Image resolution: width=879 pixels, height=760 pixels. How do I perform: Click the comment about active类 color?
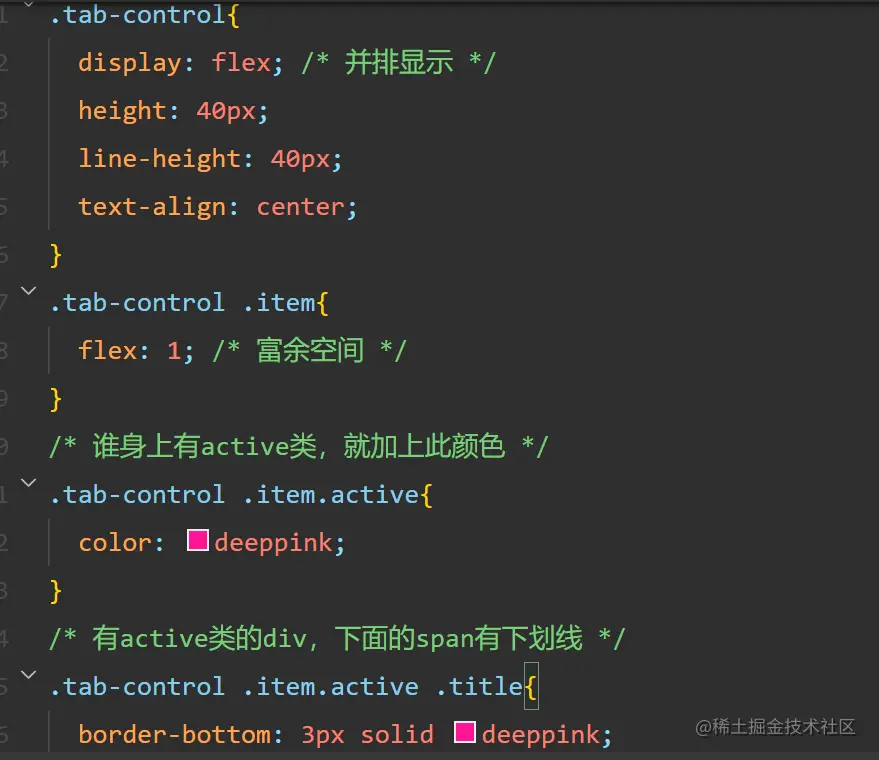tap(298, 447)
